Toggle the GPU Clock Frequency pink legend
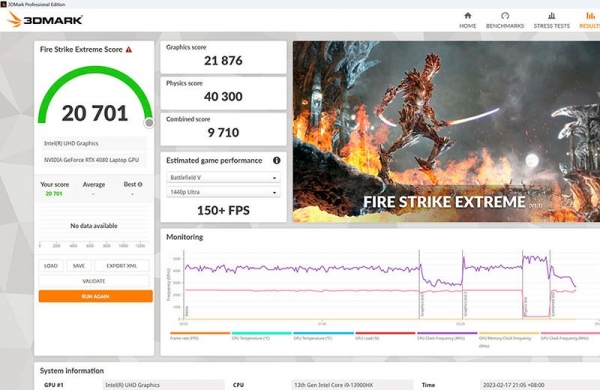 (x=570, y=336)
